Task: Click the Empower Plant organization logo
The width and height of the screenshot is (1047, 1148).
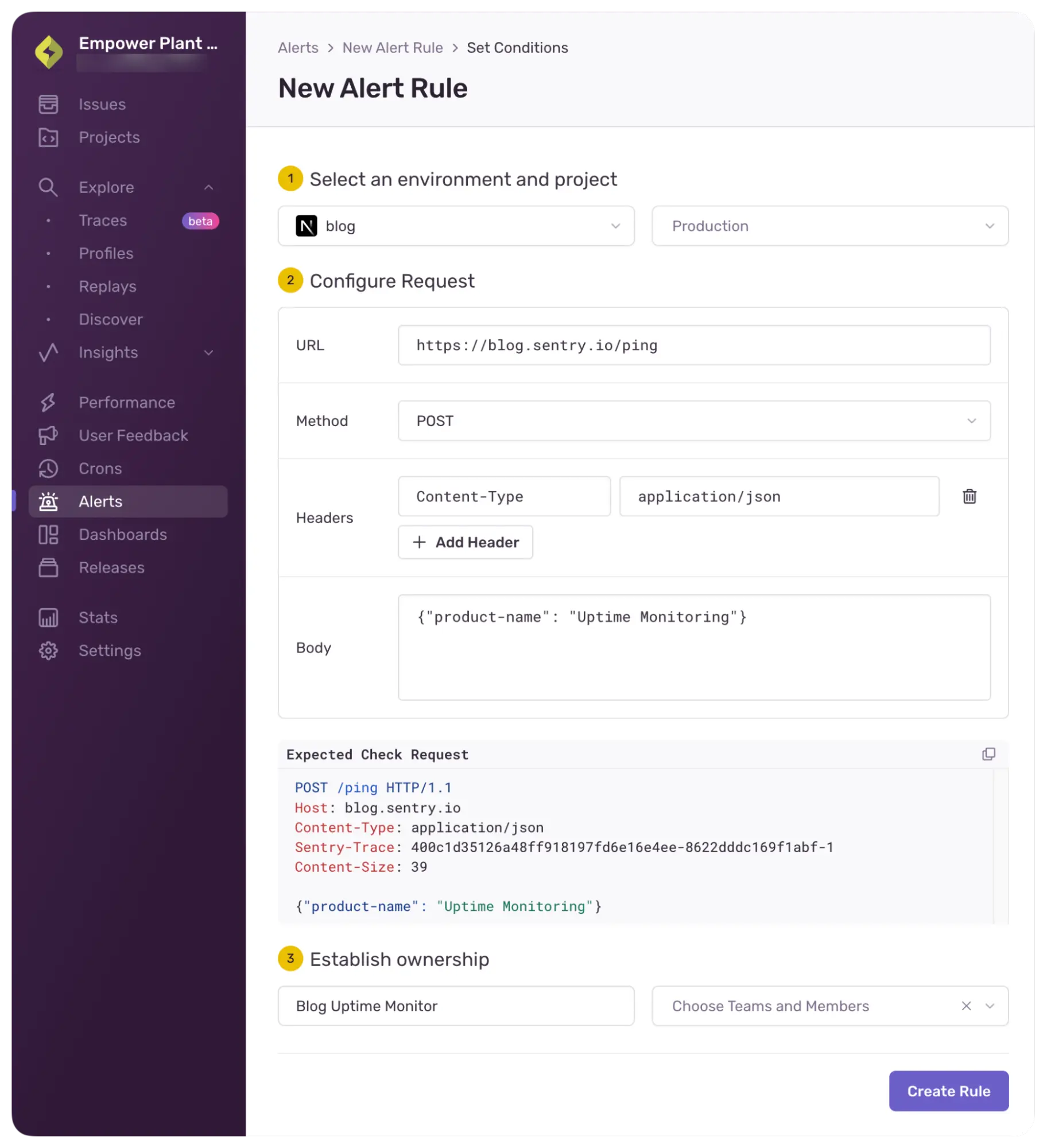Action: 49,52
